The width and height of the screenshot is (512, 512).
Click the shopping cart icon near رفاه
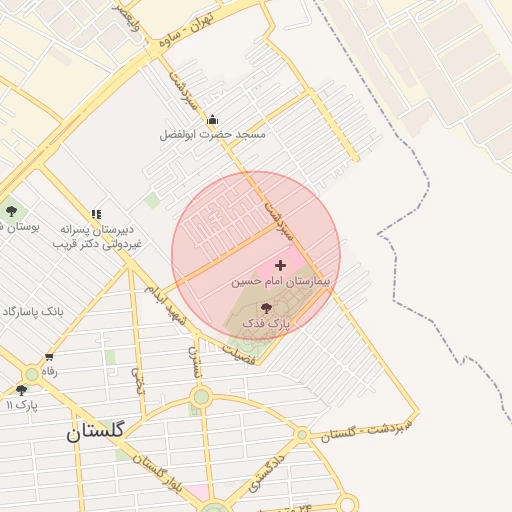[x=49, y=357]
